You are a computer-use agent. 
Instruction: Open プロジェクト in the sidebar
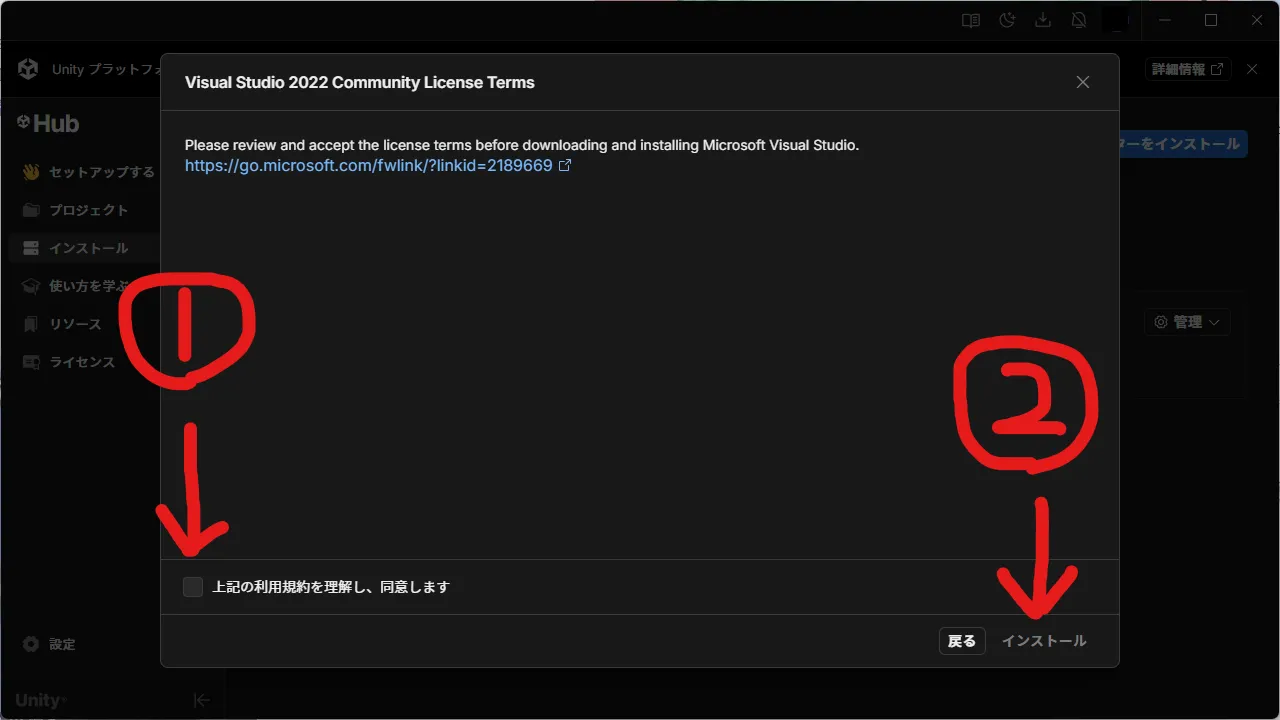coord(88,210)
